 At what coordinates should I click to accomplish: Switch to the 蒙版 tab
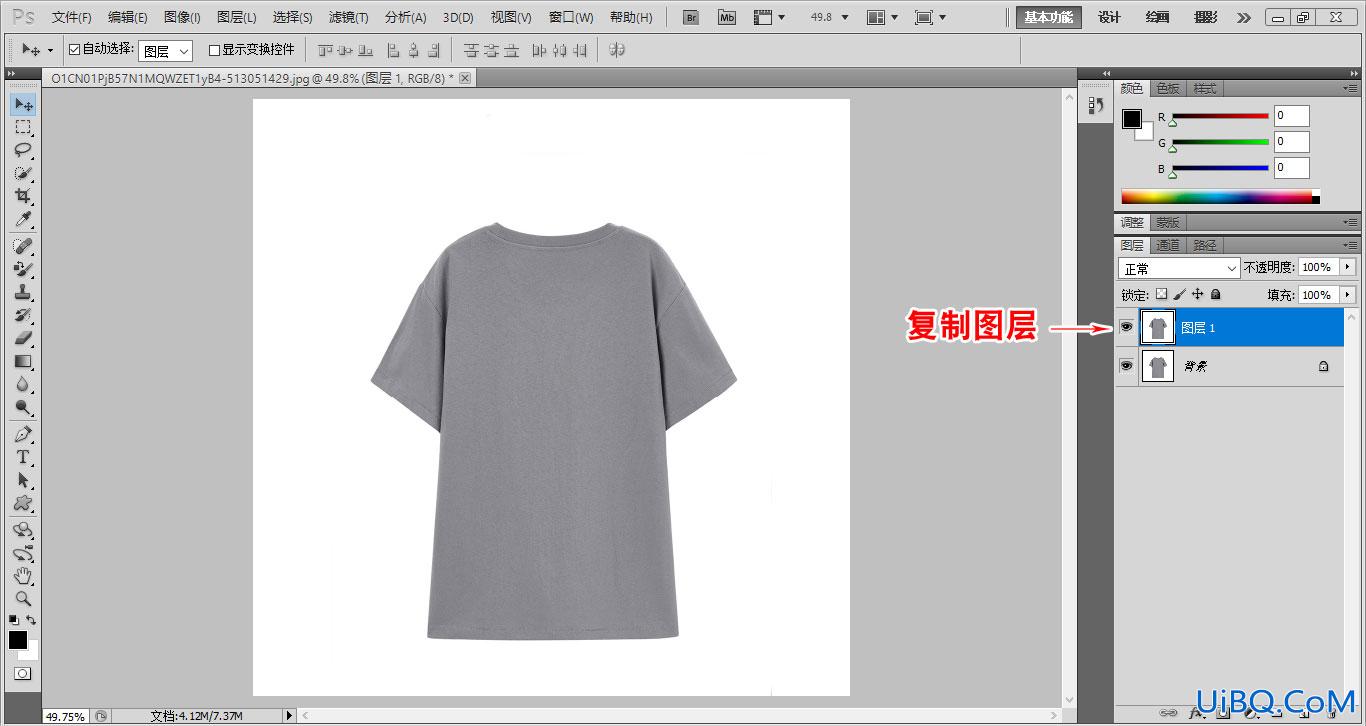point(1168,222)
